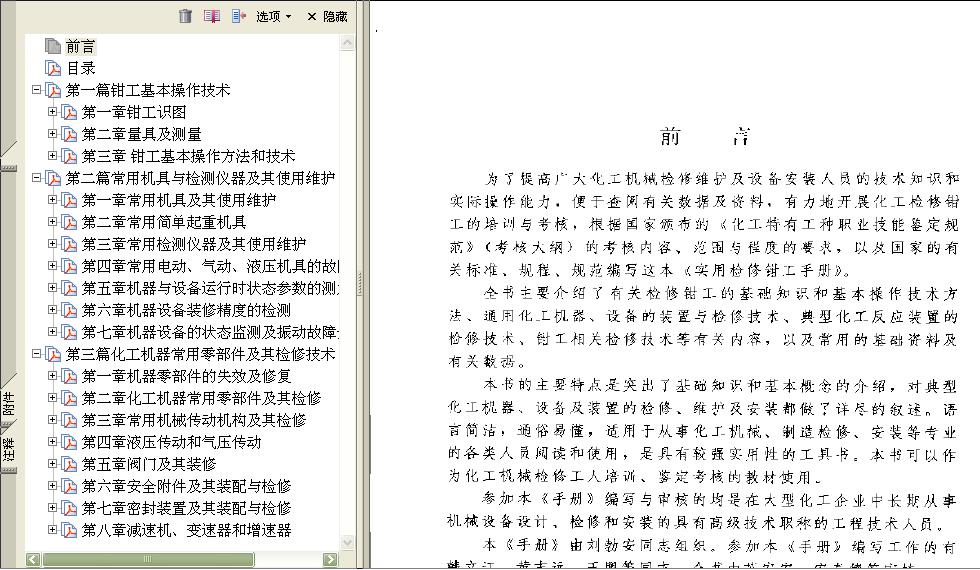Click the expand current bookmark icon
This screenshot has height=570, width=980.
click(x=239, y=16)
